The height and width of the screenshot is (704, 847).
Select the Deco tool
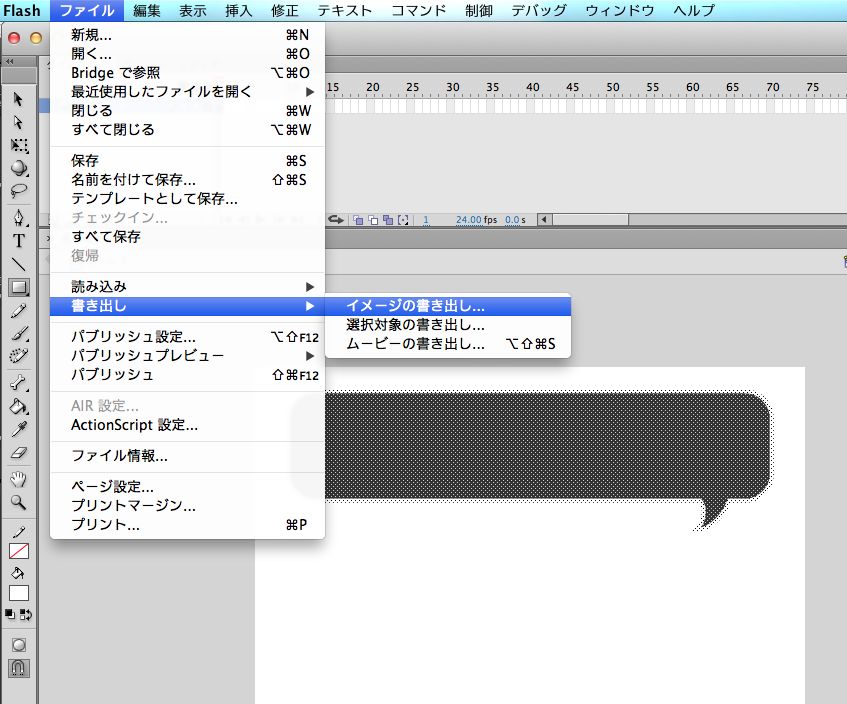(19, 356)
